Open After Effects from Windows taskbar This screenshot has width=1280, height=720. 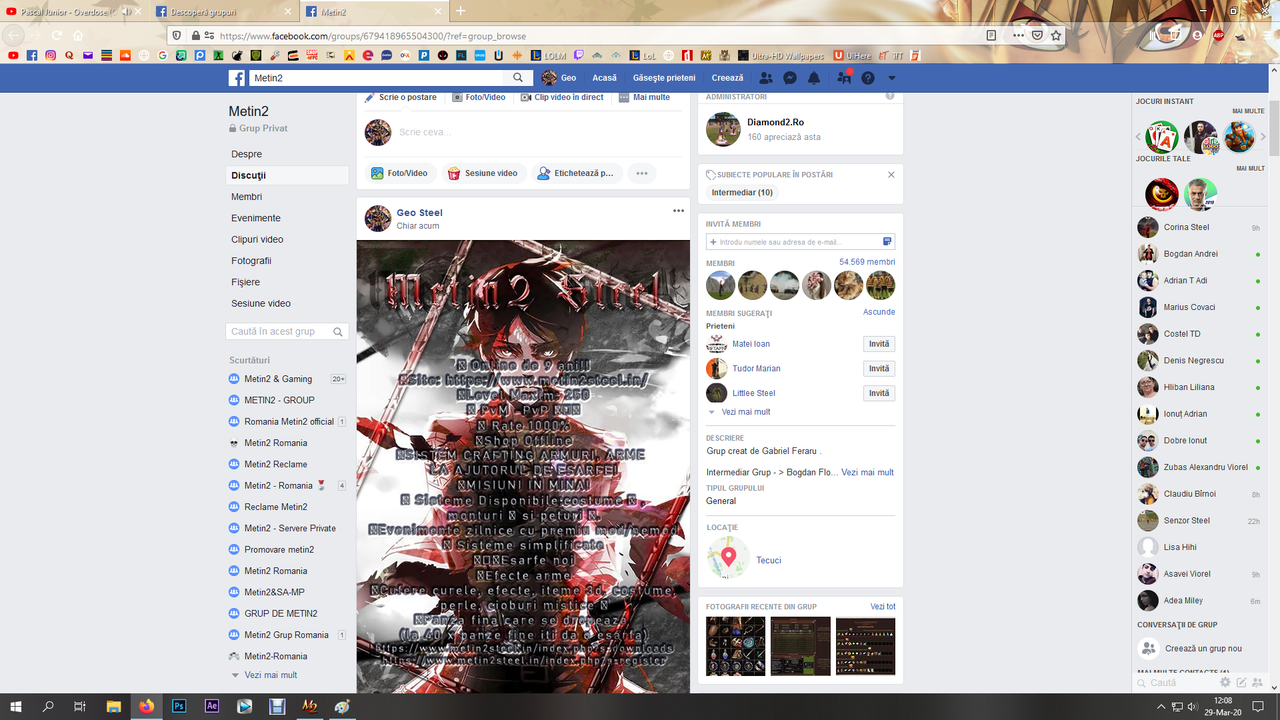(x=211, y=706)
